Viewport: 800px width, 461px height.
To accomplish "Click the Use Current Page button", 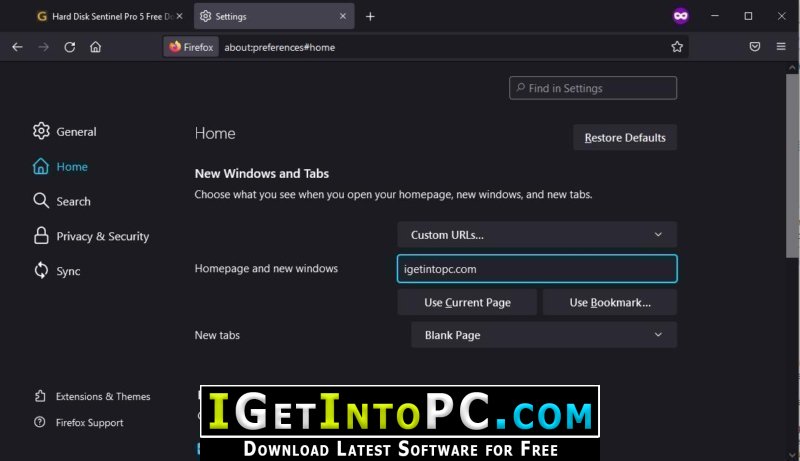I will point(467,303).
